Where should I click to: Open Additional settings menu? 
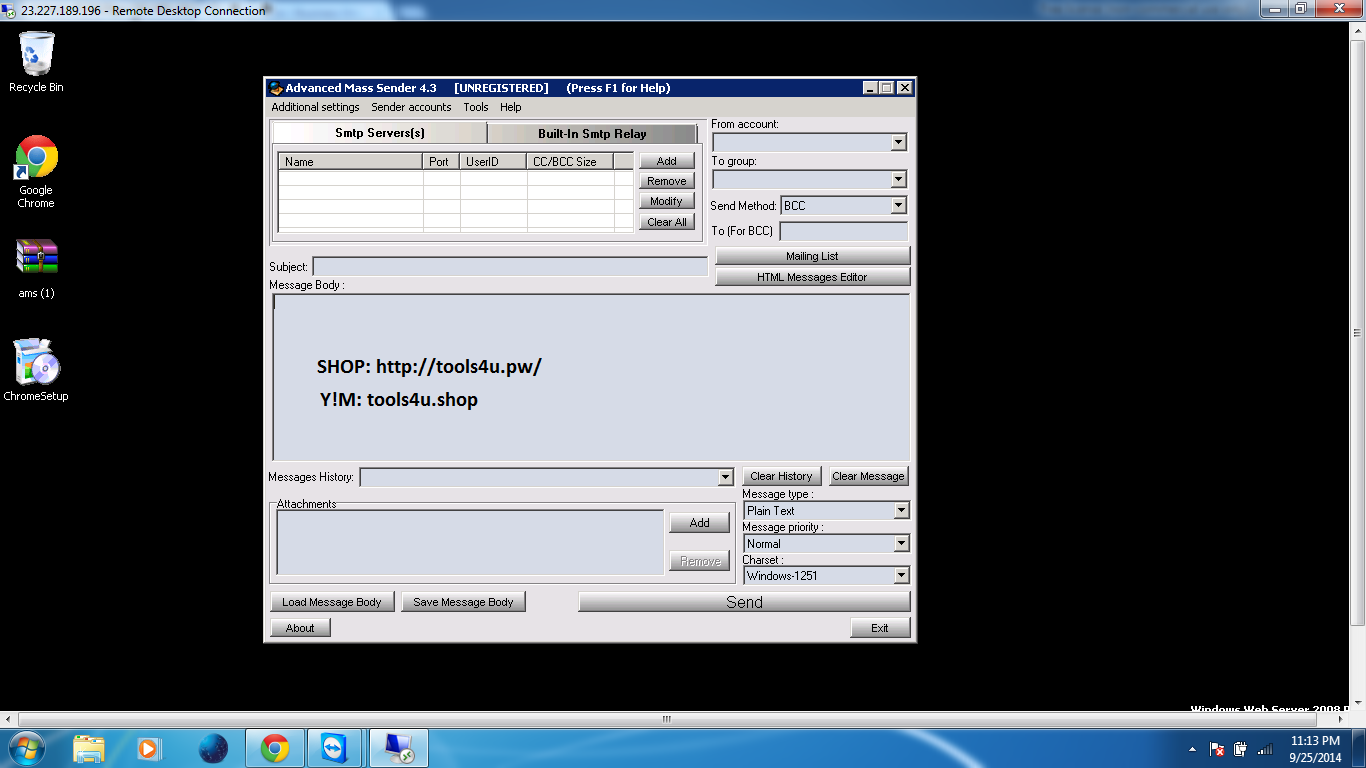[315, 107]
